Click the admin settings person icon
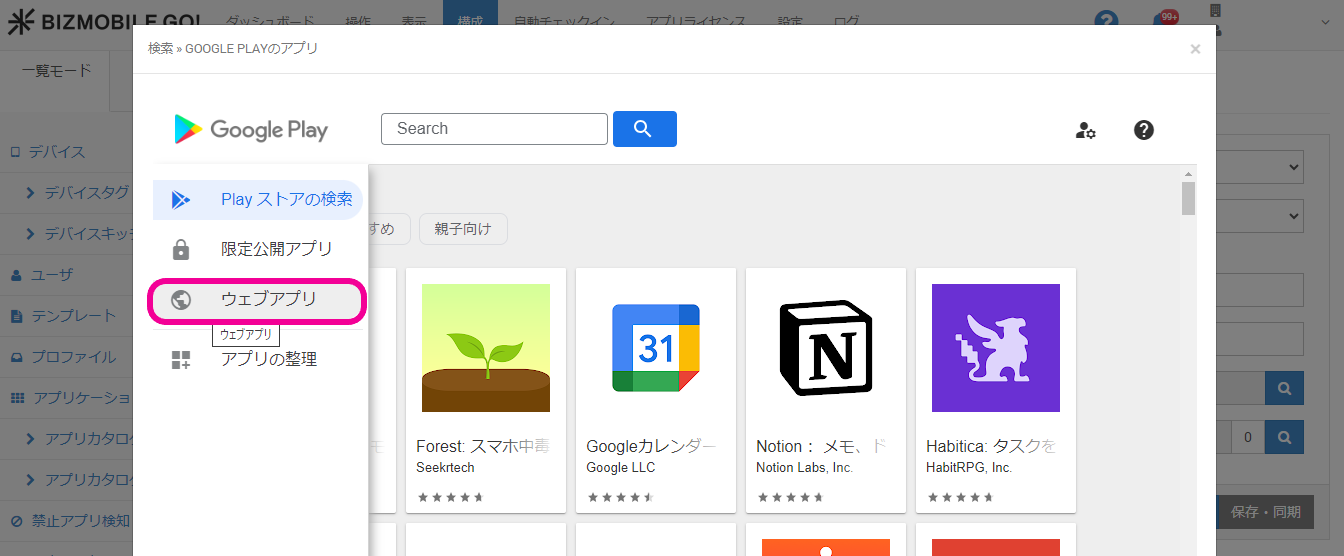Image resolution: width=1344 pixels, height=556 pixels. tap(1085, 130)
